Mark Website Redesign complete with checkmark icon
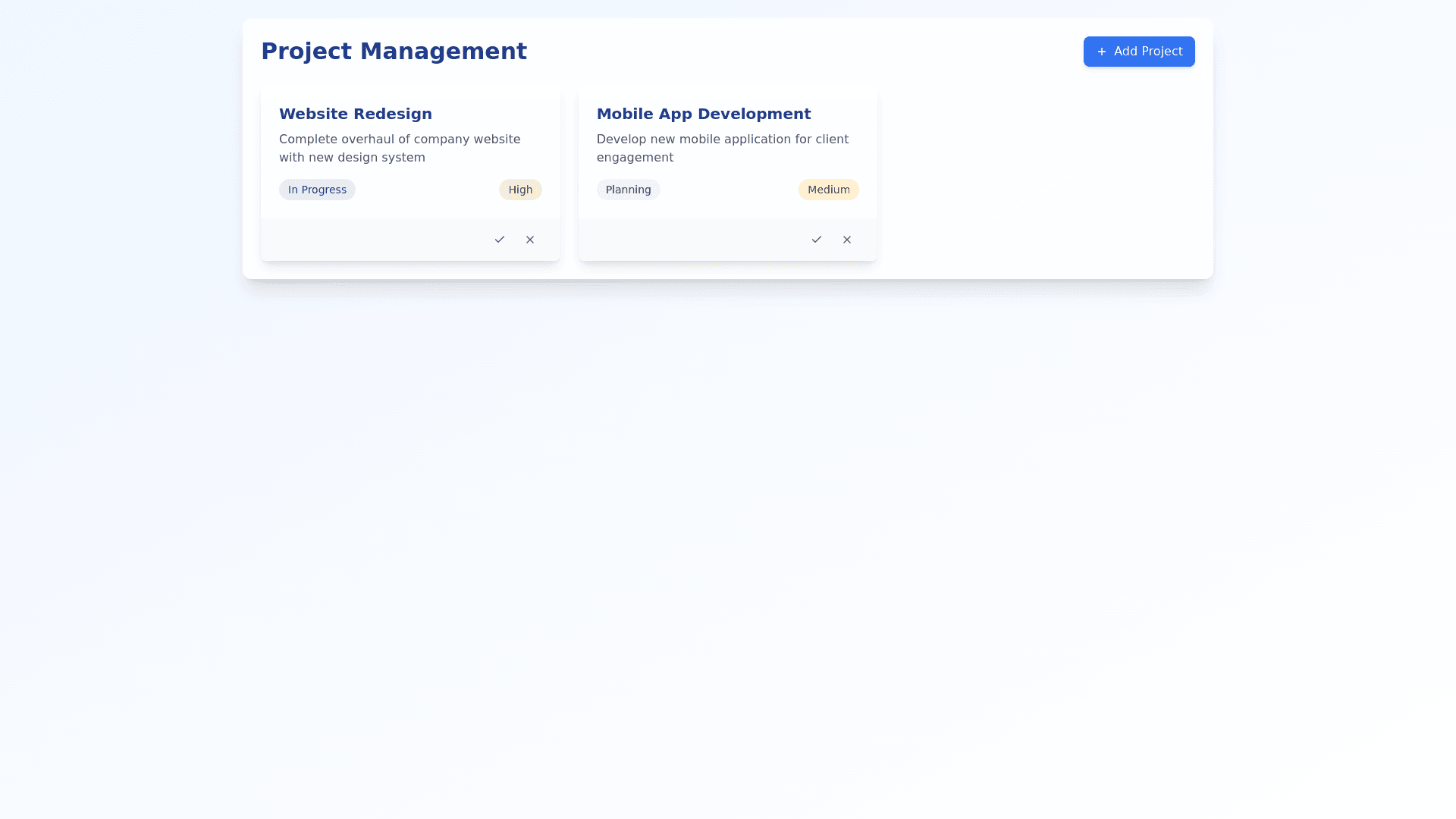 [500, 240]
